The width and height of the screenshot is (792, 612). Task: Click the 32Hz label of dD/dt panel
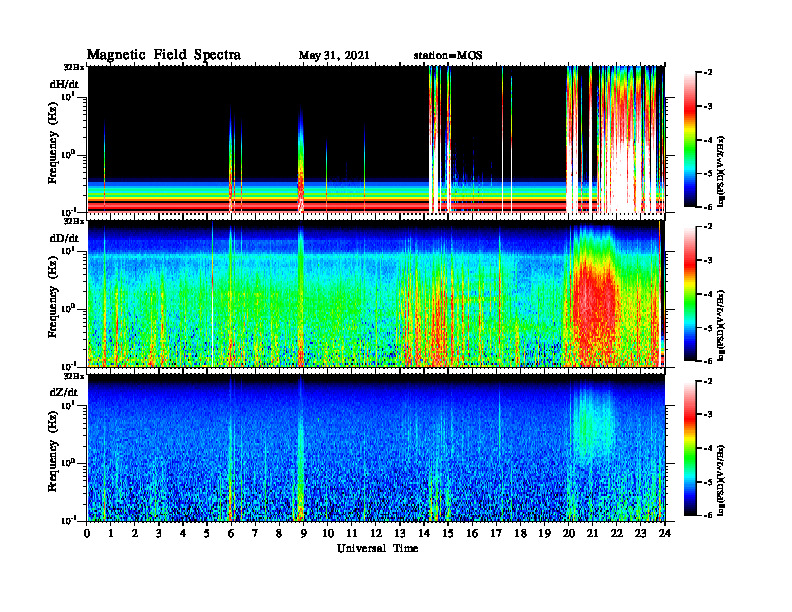pyautogui.click(x=74, y=221)
